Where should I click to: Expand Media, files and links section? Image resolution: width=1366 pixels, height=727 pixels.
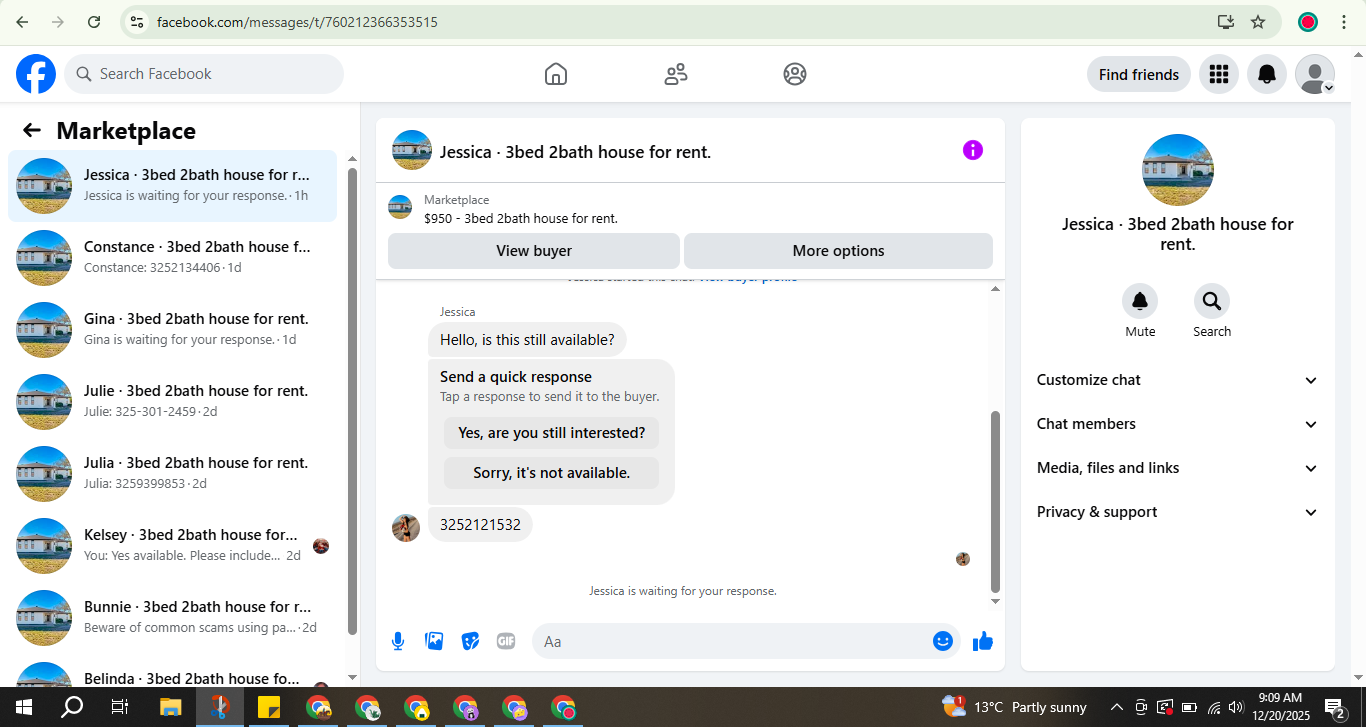pyautogui.click(x=1178, y=468)
